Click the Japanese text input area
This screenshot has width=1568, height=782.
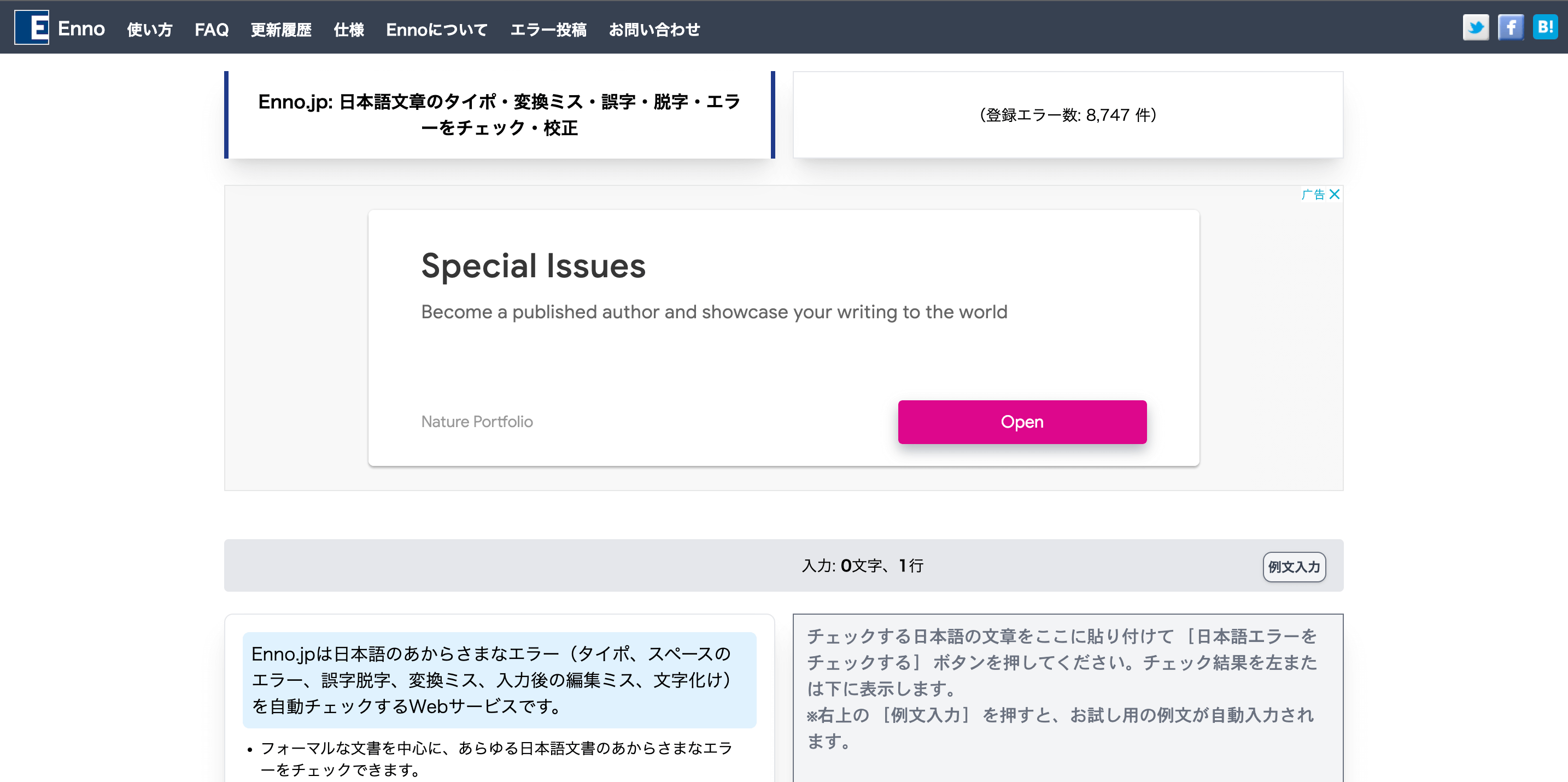point(1068,698)
